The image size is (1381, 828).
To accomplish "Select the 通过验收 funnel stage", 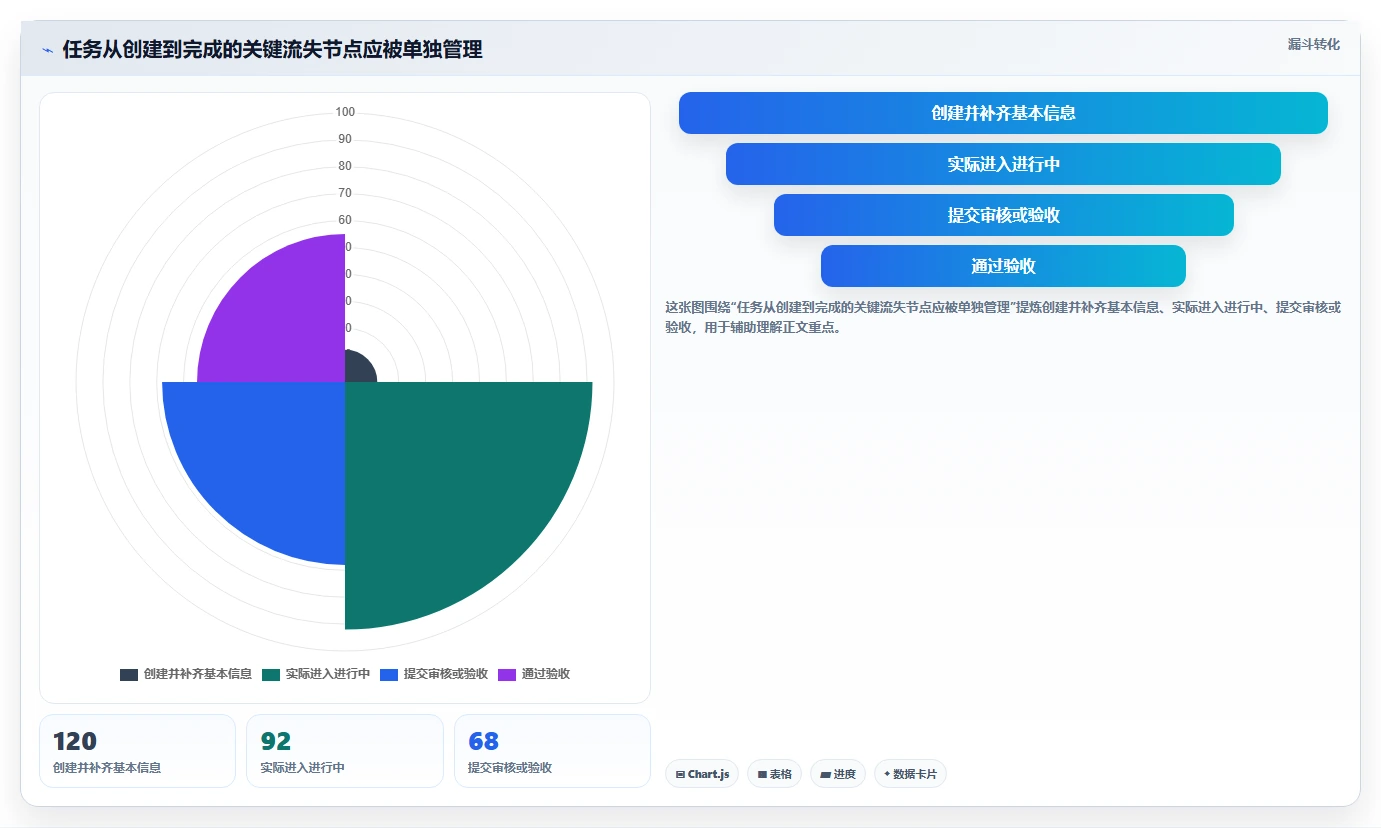I will [1003, 266].
